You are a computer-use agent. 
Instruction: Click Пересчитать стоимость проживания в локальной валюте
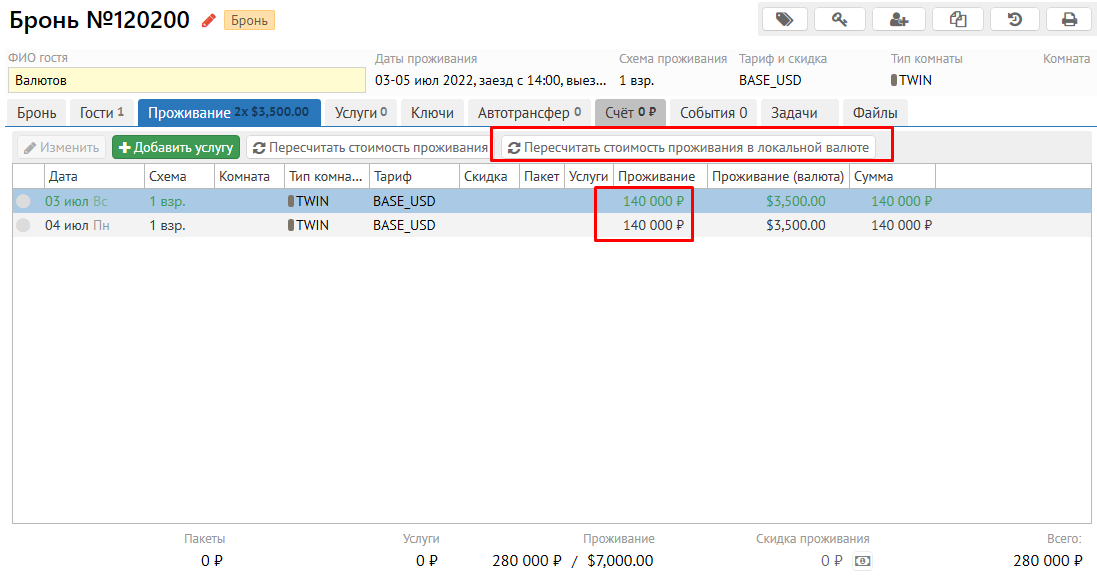tap(688, 148)
